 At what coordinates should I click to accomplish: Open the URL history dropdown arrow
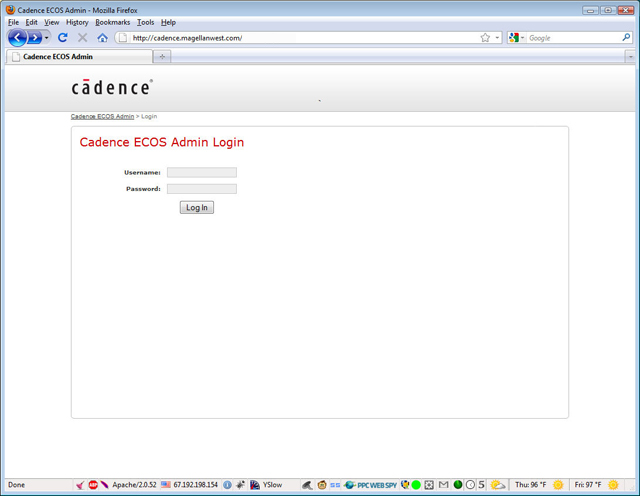[x=497, y=38]
